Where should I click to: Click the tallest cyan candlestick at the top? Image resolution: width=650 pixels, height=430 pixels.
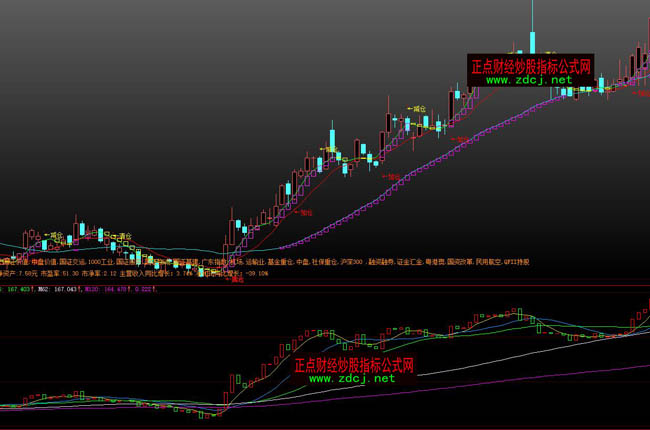click(533, 40)
